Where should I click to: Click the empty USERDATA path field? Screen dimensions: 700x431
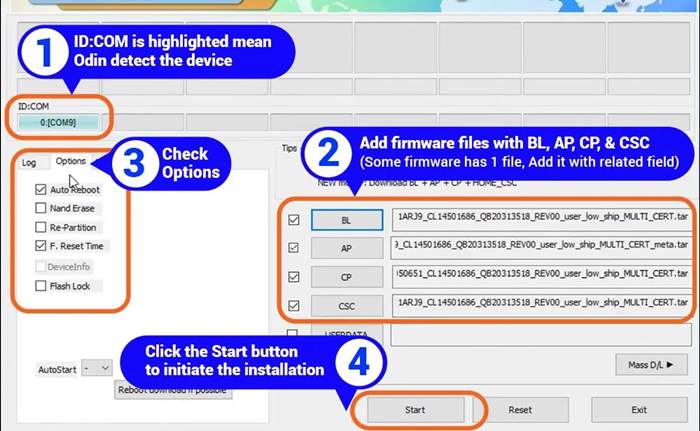click(x=541, y=335)
